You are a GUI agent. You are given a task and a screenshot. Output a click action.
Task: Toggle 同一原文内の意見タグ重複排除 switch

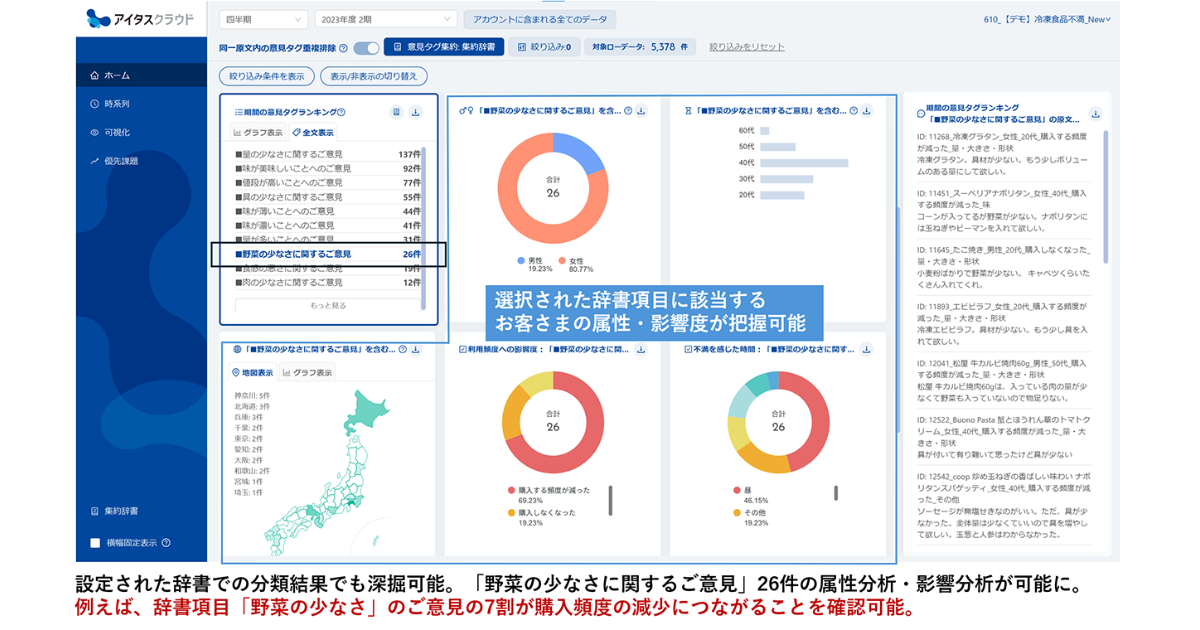366,47
